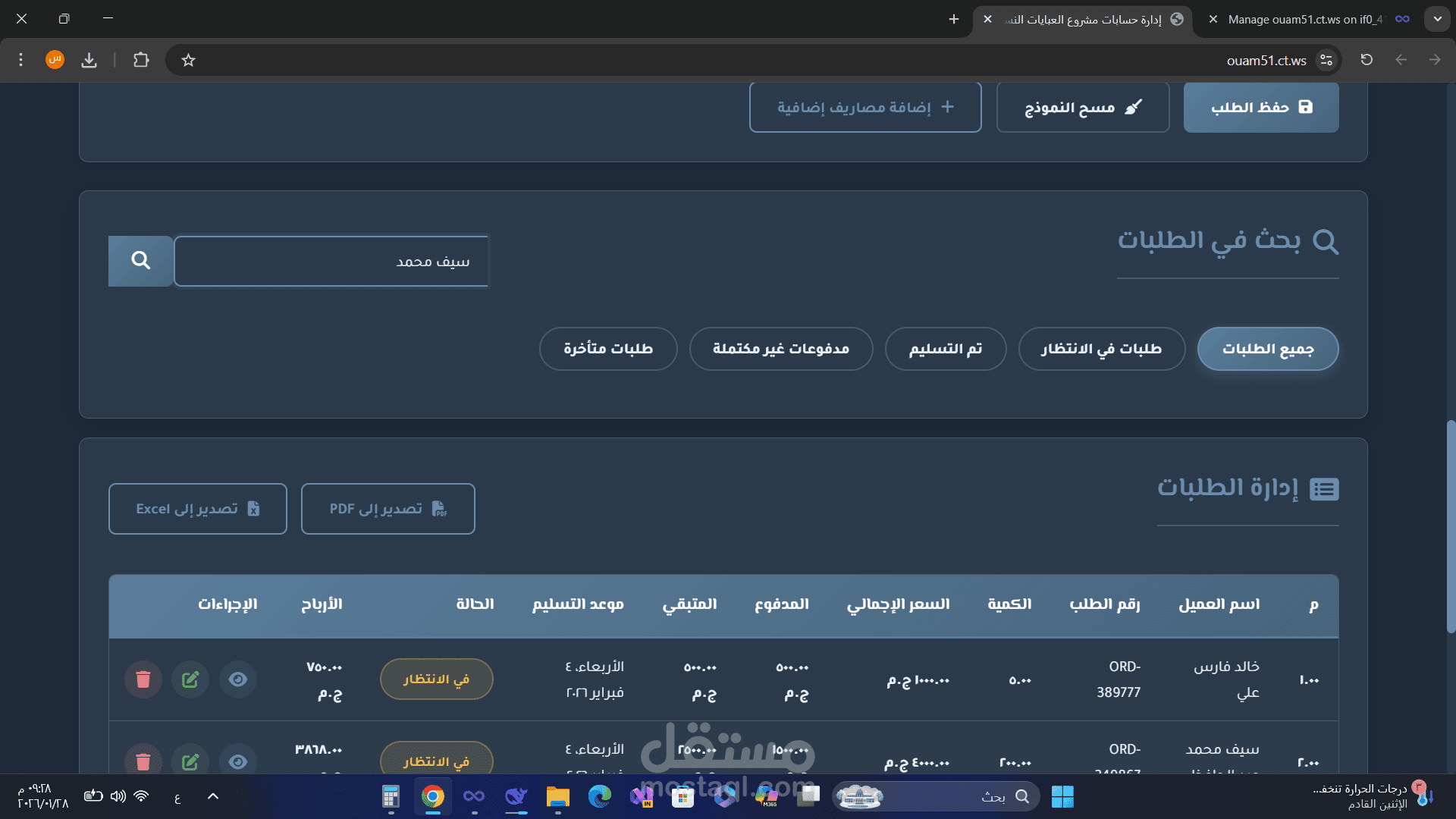Filter by 'طلبات في الانتظار'
Image resolution: width=1456 pixels, height=819 pixels.
[x=1101, y=349]
